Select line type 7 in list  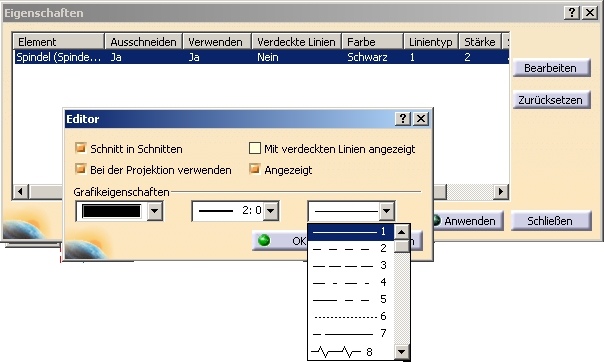point(351,334)
